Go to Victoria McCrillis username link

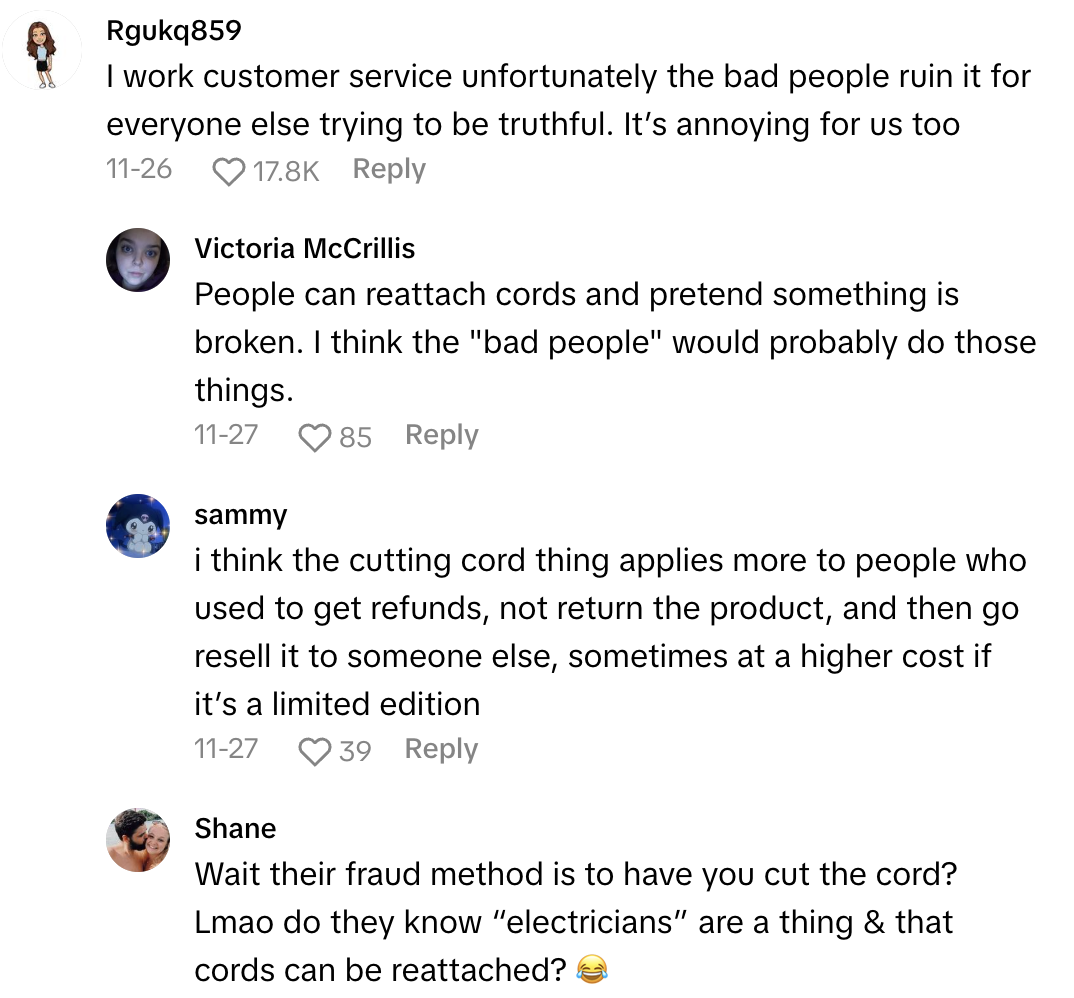click(304, 248)
